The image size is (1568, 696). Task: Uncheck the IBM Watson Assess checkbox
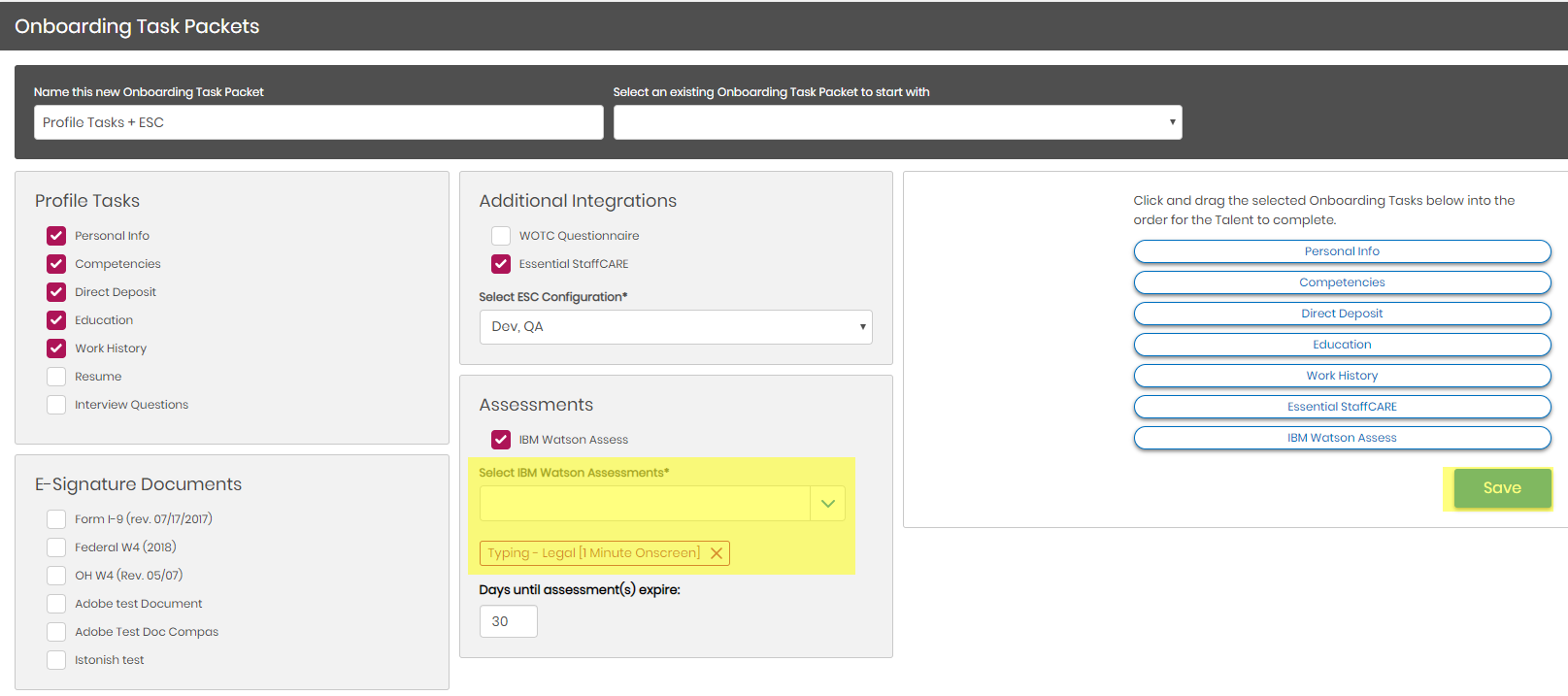pos(501,440)
